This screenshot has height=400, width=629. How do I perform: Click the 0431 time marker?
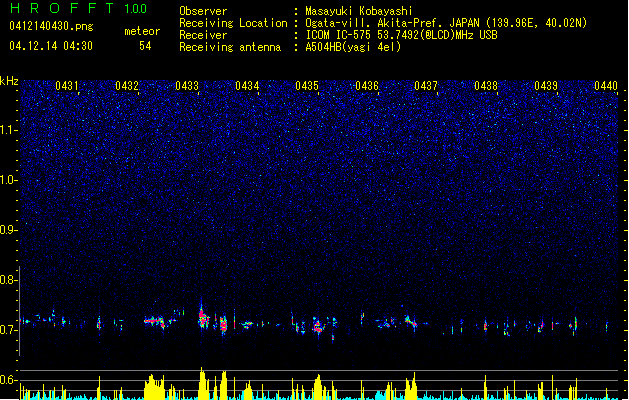click(67, 86)
